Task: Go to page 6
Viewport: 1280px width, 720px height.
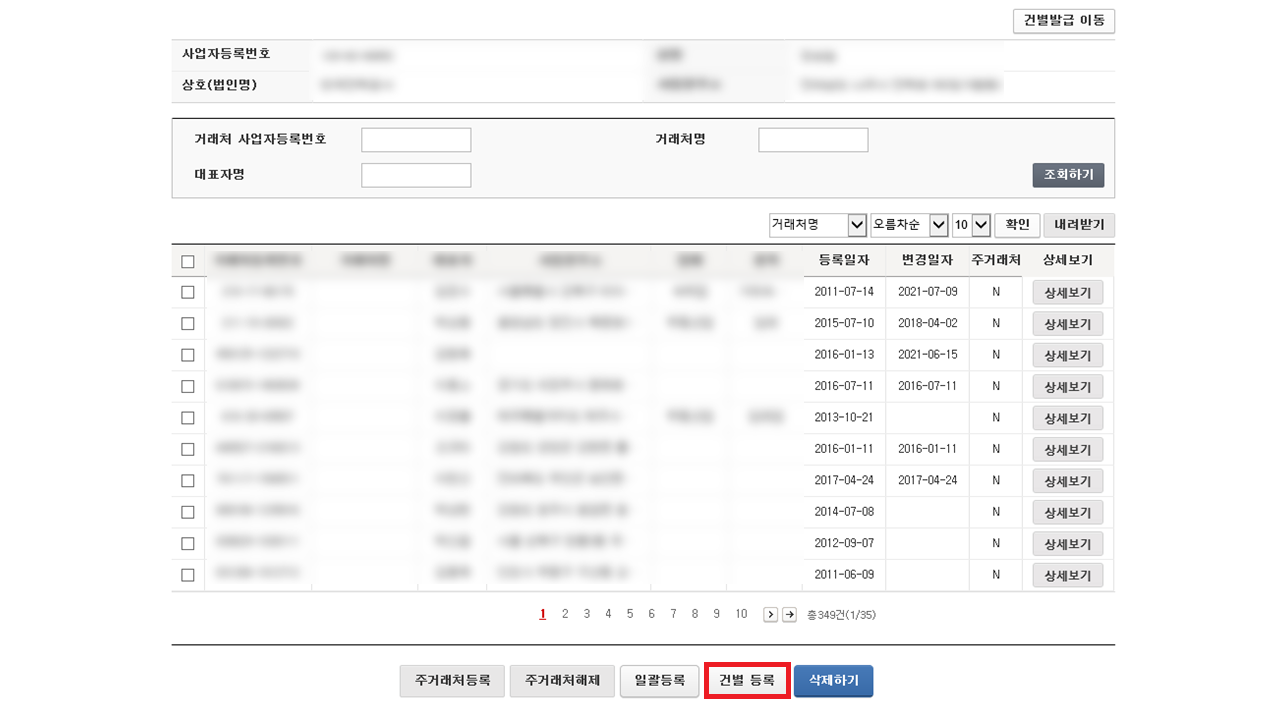Action: (651, 614)
